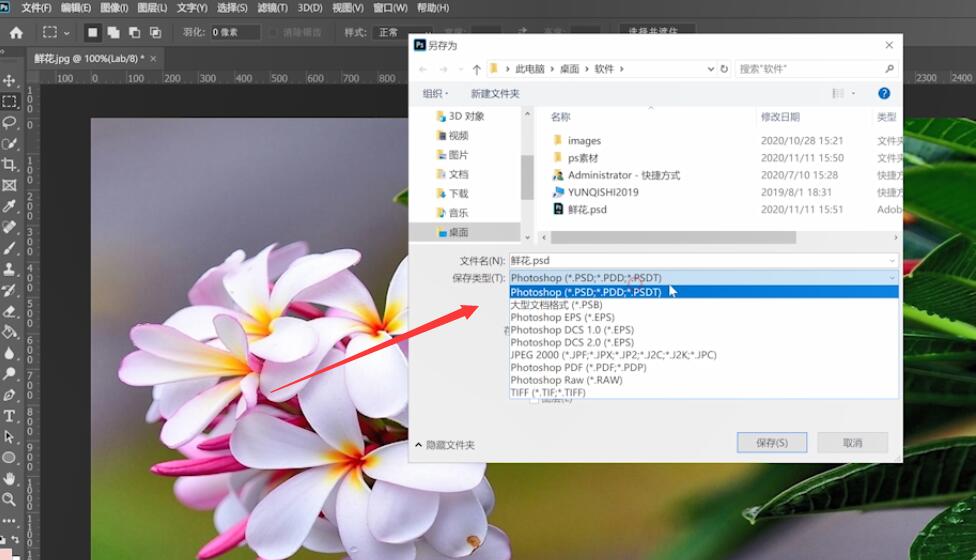This screenshot has height=560, width=976.
Task: Choose Intersect with Selection mode icon
Action: (155, 32)
